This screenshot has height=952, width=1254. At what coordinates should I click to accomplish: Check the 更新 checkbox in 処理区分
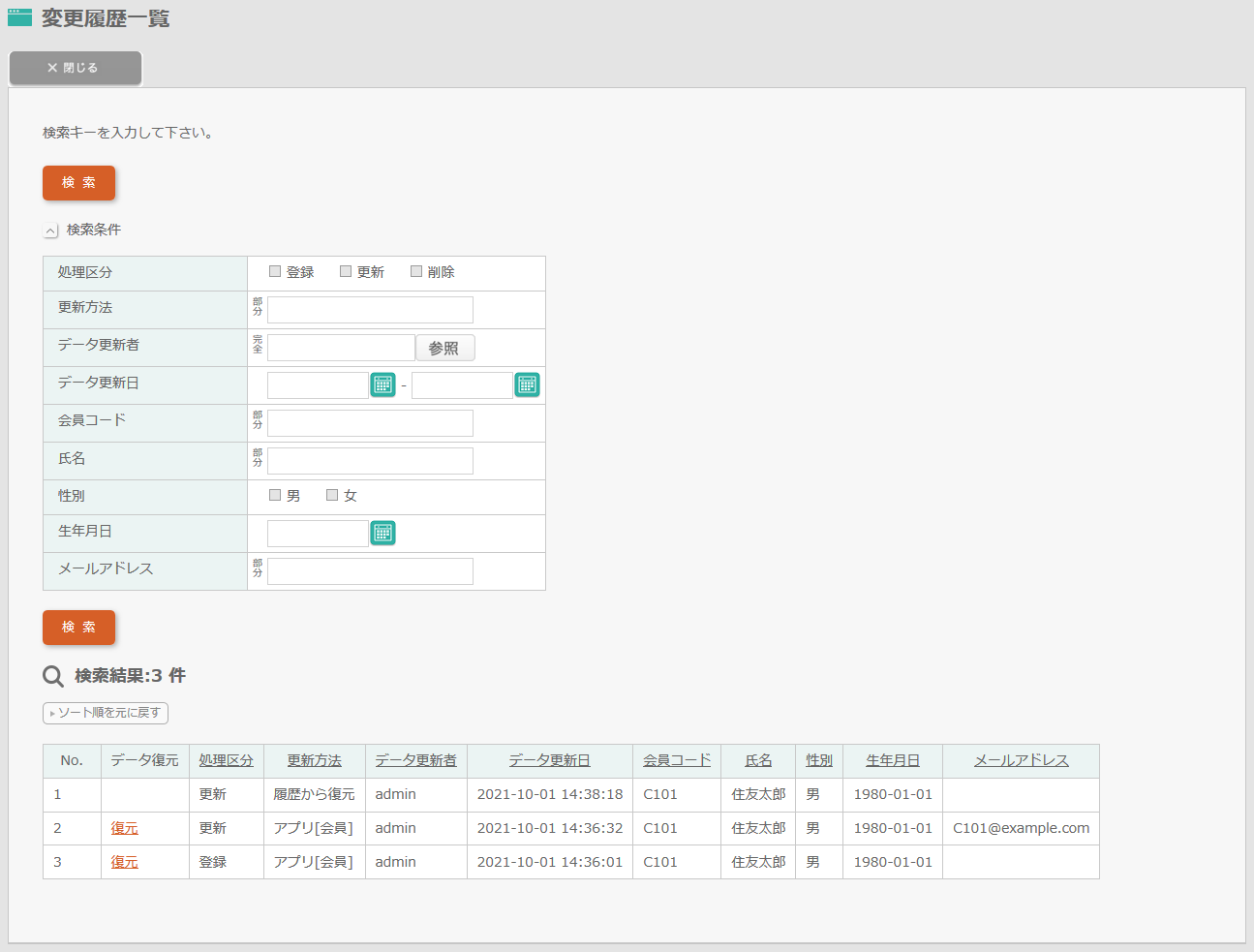pos(346,271)
